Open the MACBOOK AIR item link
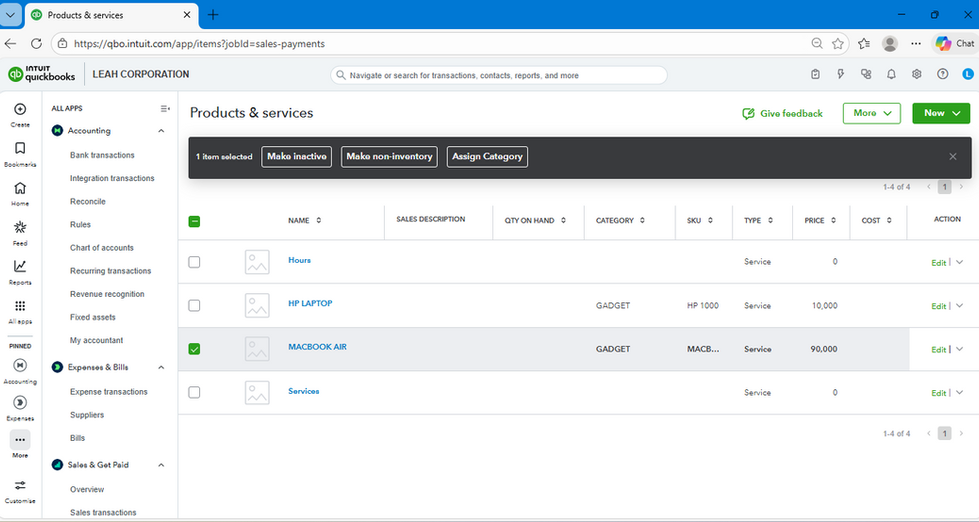979x522 pixels. [x=317, y=347]
